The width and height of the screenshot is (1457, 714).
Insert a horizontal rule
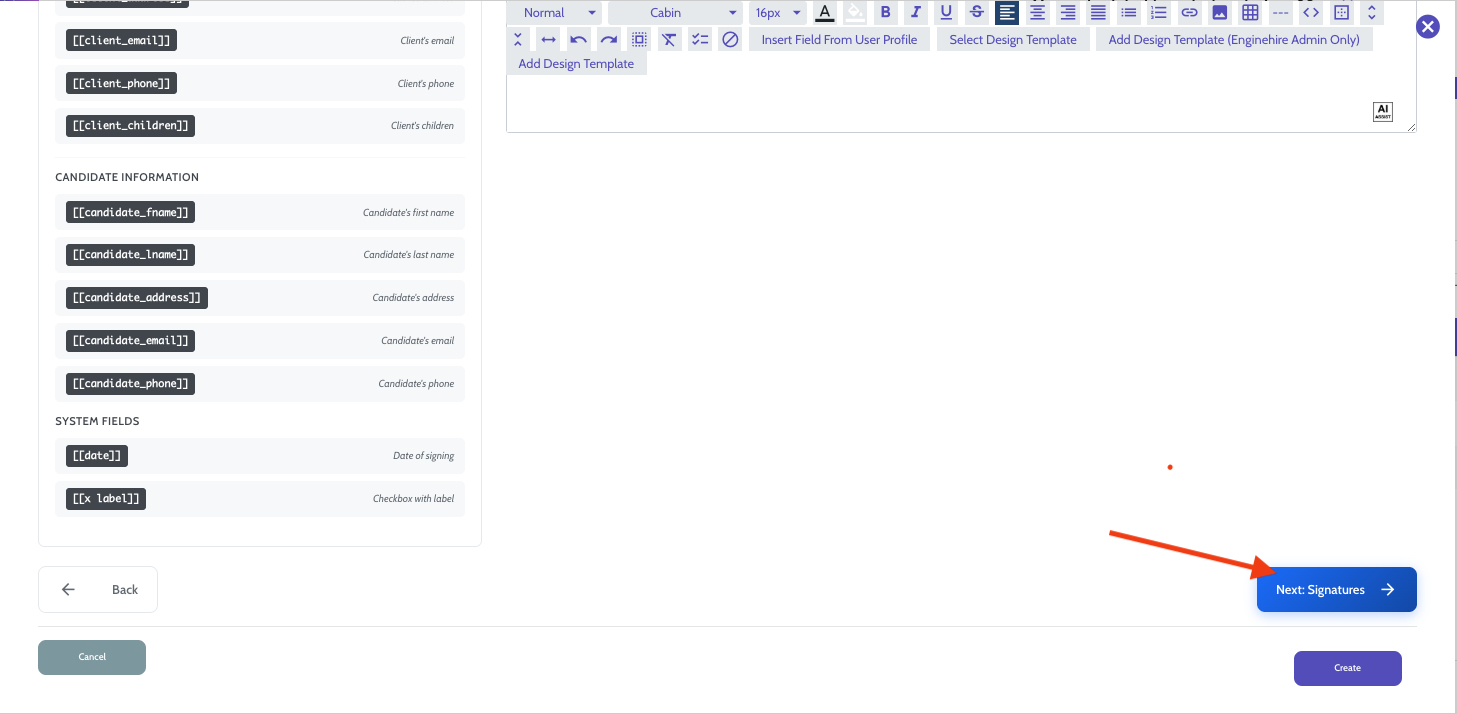point(1280,12)
